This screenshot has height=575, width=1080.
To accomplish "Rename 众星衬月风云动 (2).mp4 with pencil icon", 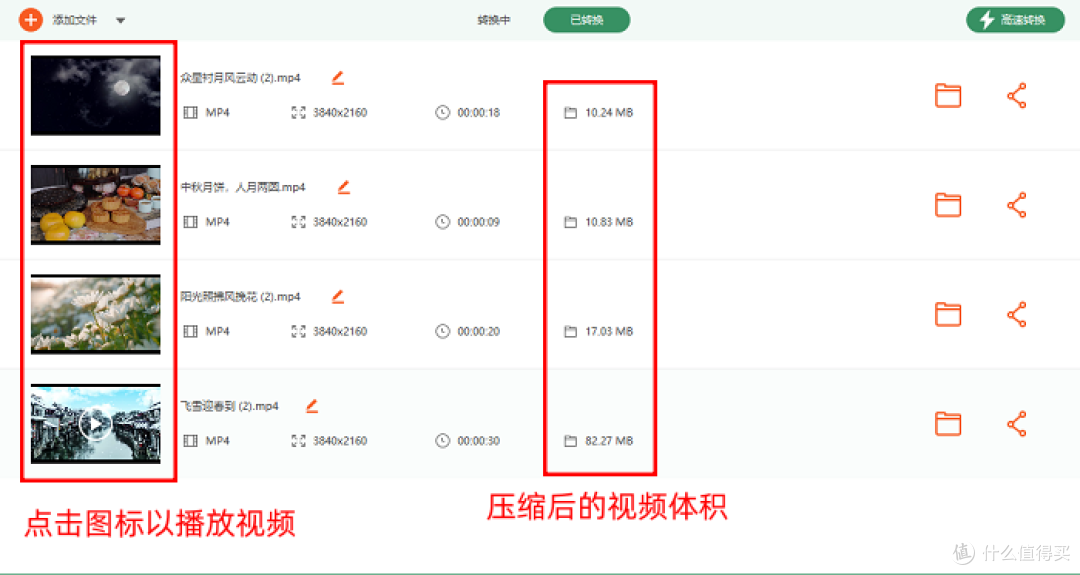I will coord(338,78).
